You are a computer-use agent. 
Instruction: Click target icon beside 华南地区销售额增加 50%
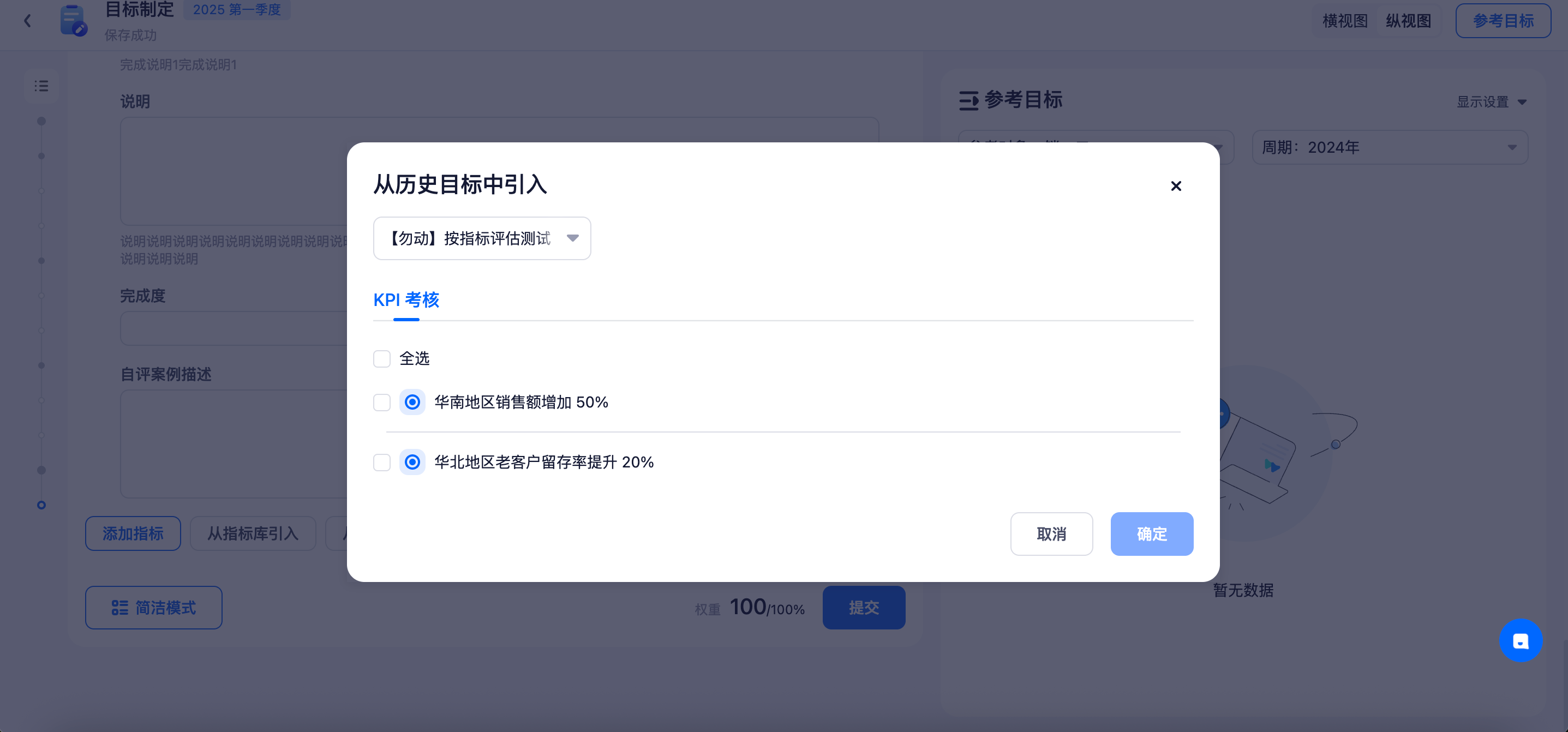point(412,402)
